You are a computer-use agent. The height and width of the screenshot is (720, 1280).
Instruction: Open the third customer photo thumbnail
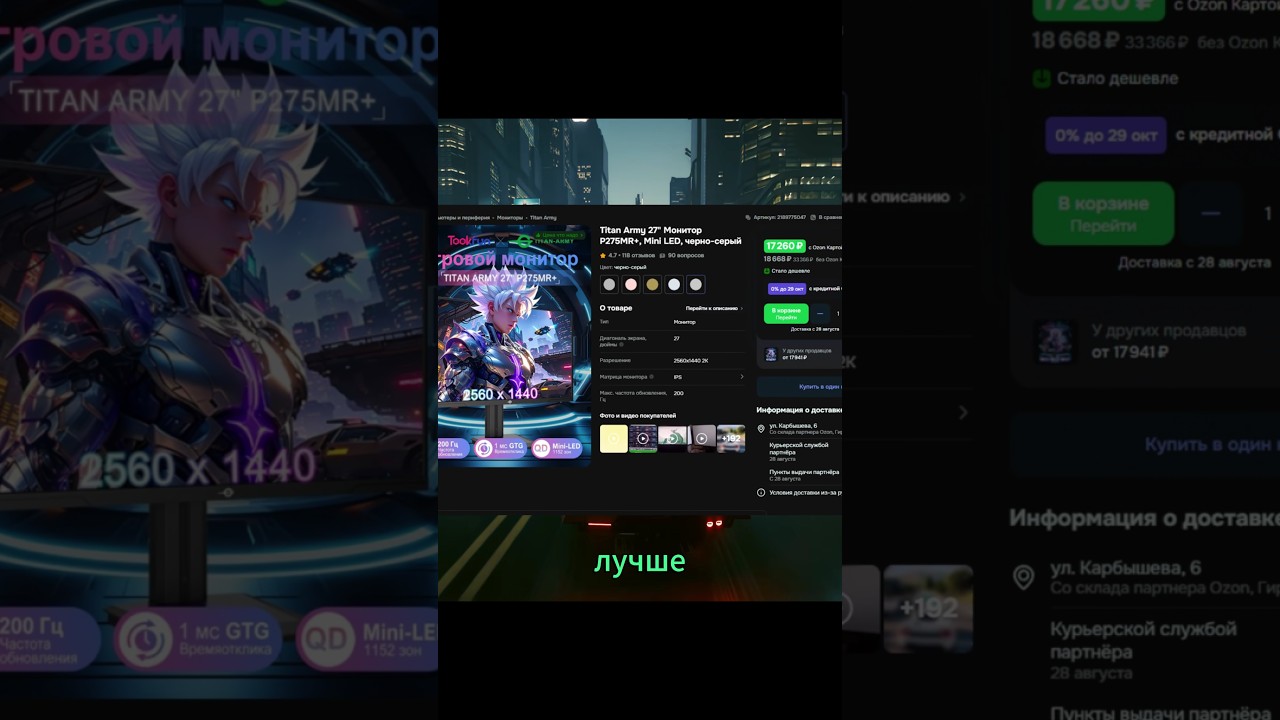[672, 438]
